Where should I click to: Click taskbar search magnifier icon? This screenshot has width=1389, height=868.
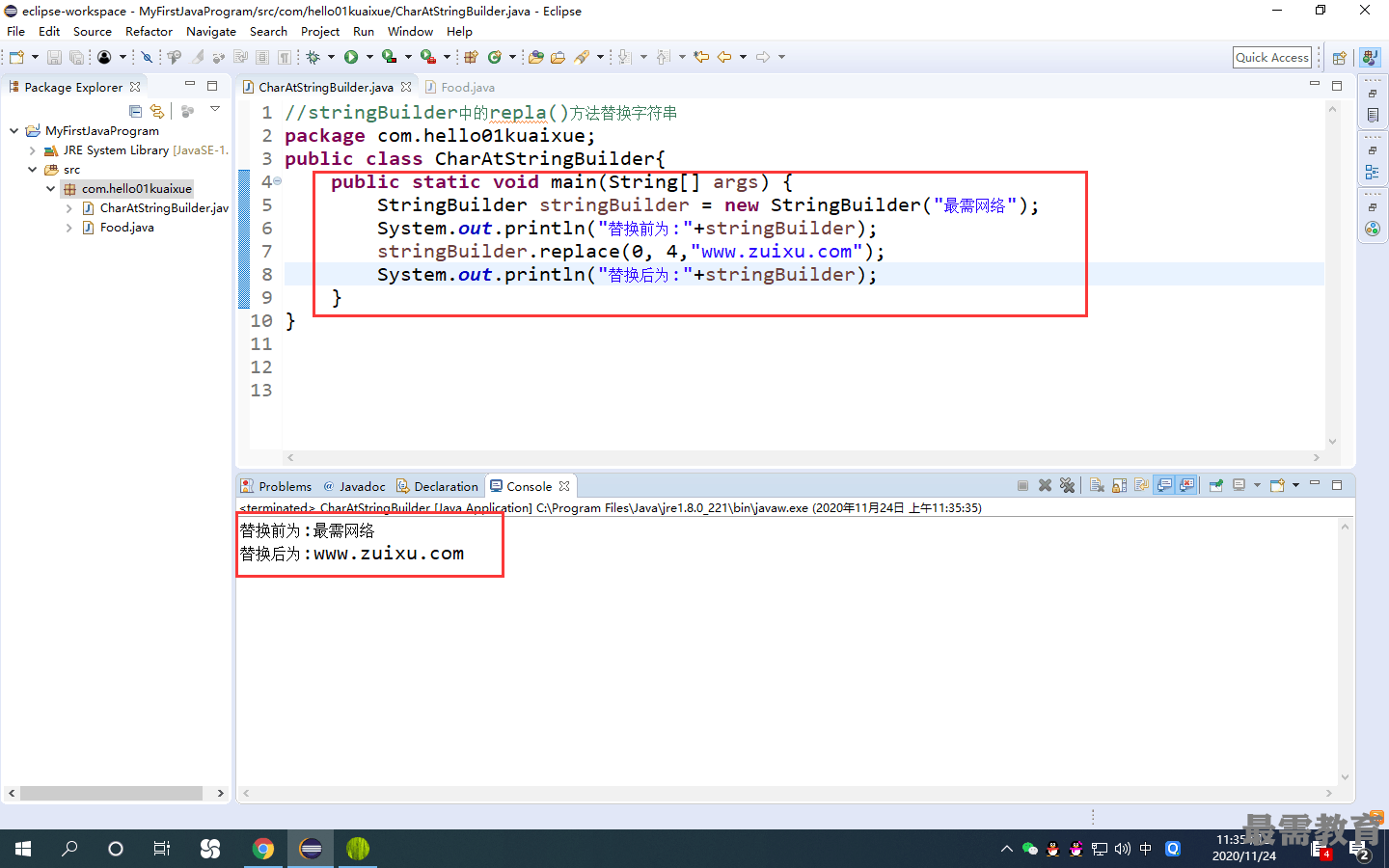coord(69,849)
